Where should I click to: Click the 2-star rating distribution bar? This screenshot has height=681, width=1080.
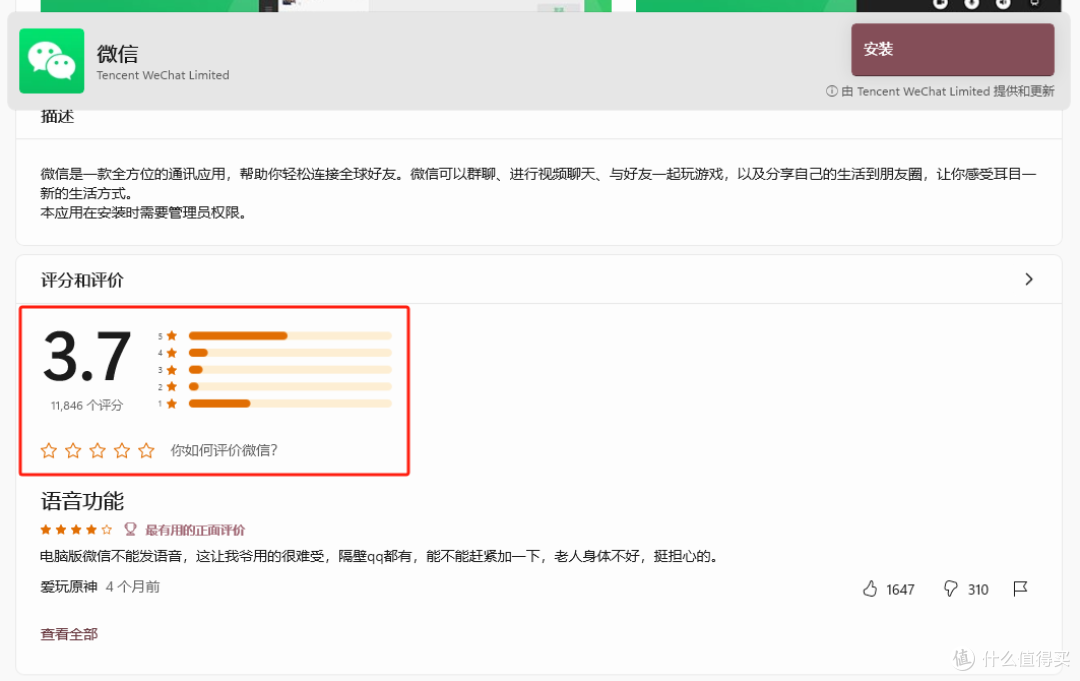290,386
